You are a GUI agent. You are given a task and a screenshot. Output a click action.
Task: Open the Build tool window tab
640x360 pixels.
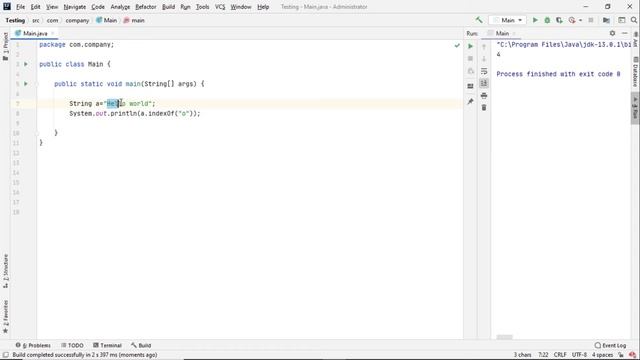point(141,345)
